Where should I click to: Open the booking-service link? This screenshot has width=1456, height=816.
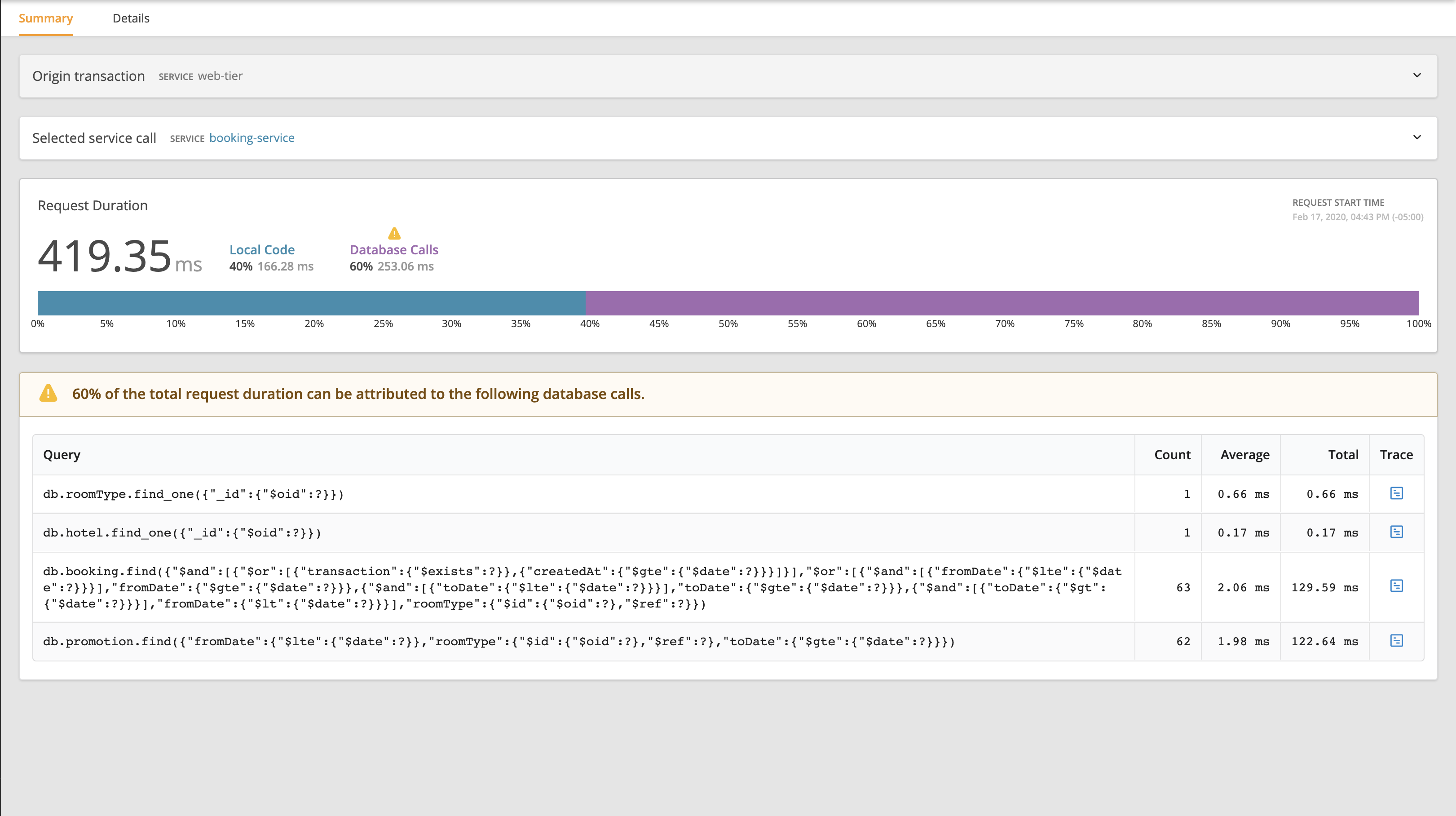(x=251, y=137)
